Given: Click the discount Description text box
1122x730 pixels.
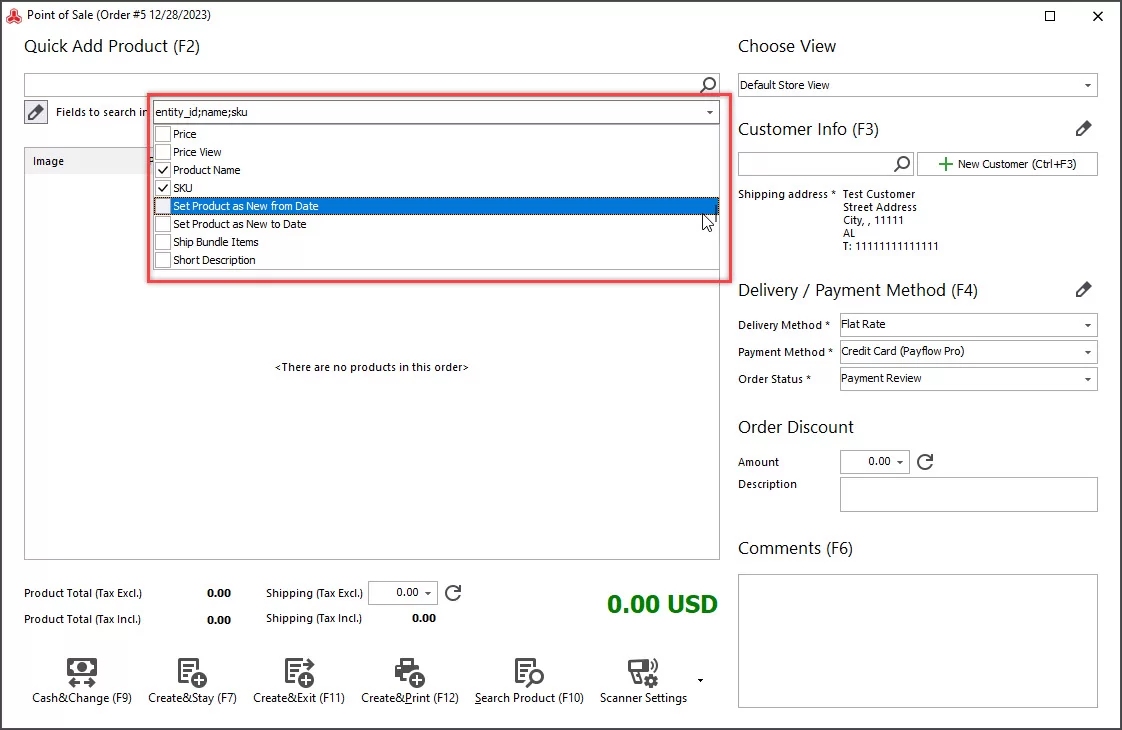Looking at the screenshot, I should [968, 495].
